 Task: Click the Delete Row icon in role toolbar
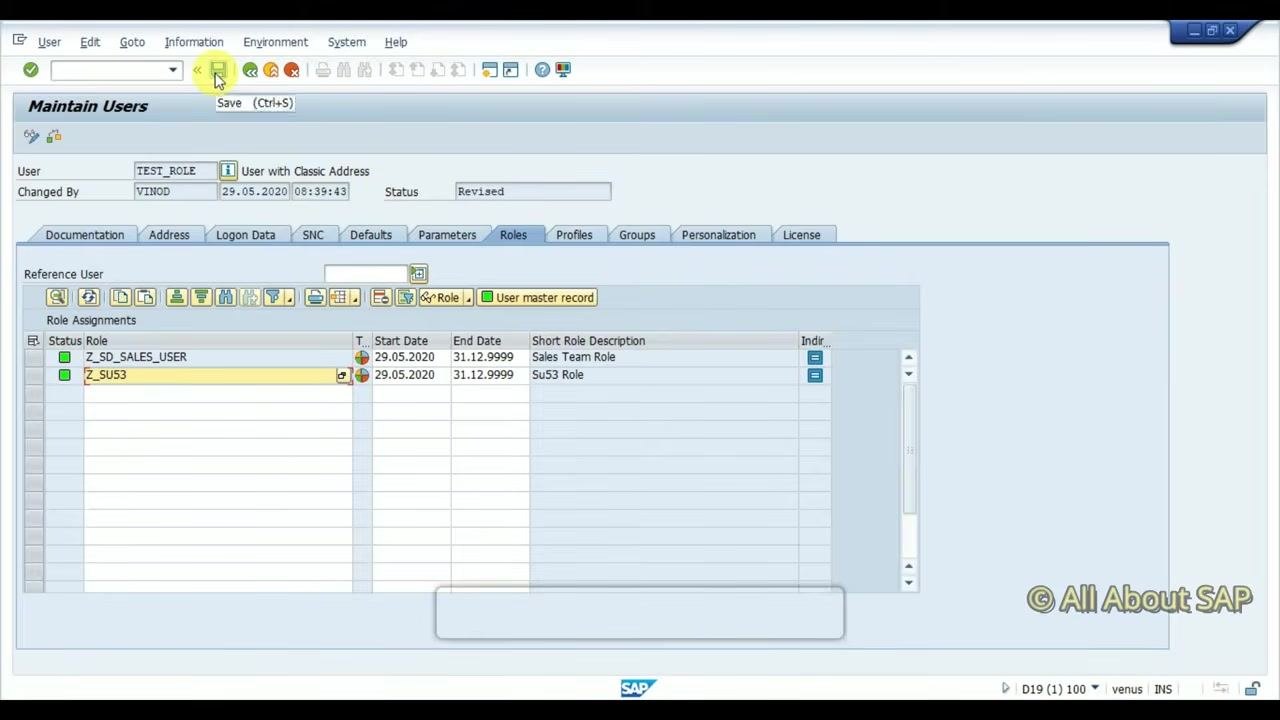(x=380, y=297)
